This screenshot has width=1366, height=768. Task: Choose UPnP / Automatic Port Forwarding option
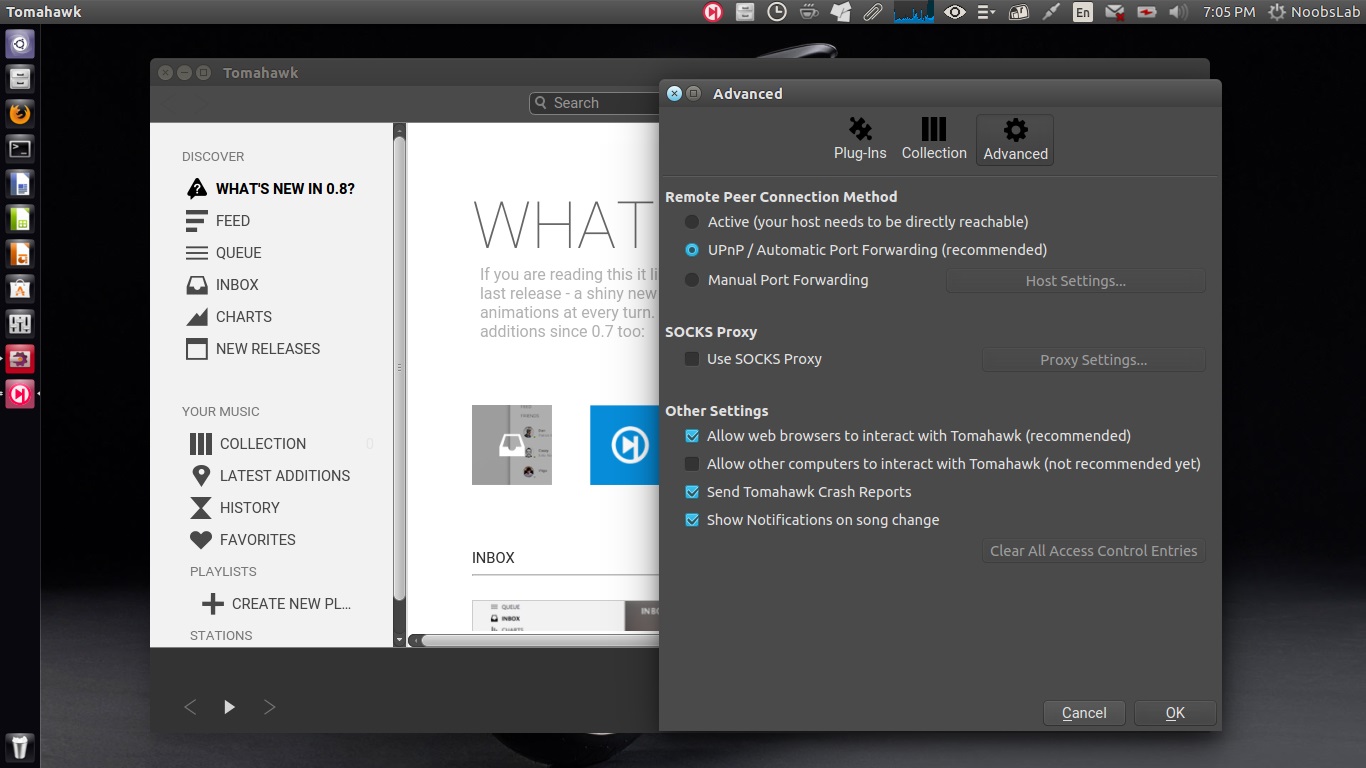pyautogui.click(x=692, y=250)
